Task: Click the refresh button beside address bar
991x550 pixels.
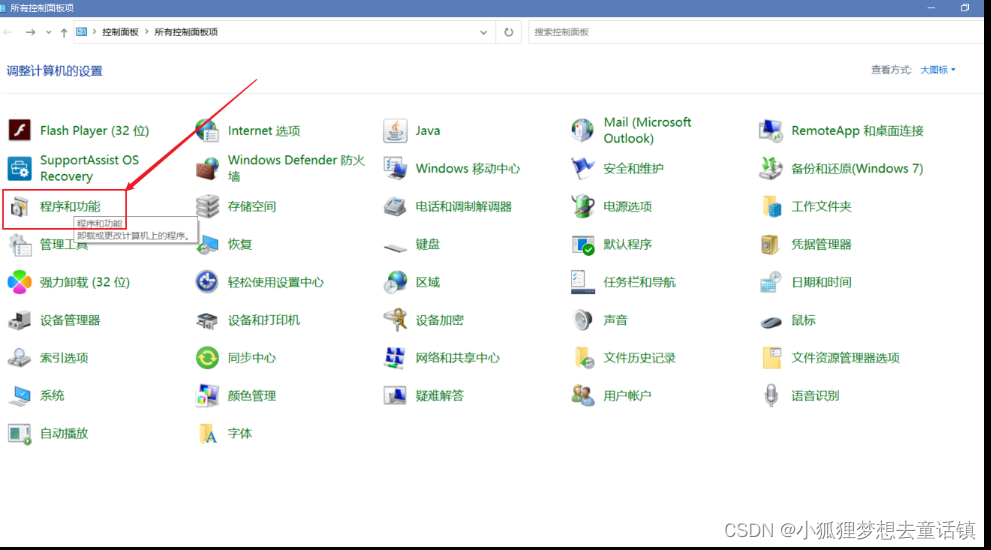Action: point(509,32)
